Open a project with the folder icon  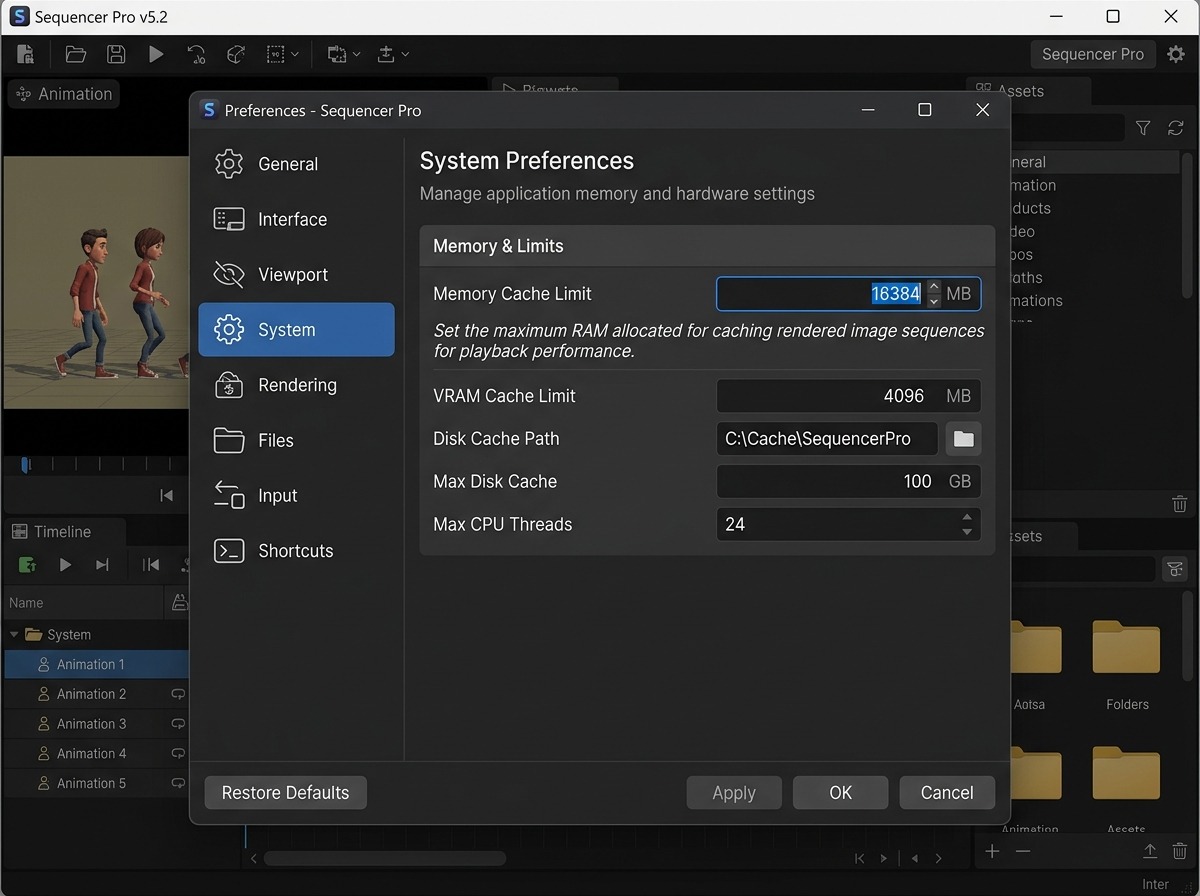[x=76, y=54]
